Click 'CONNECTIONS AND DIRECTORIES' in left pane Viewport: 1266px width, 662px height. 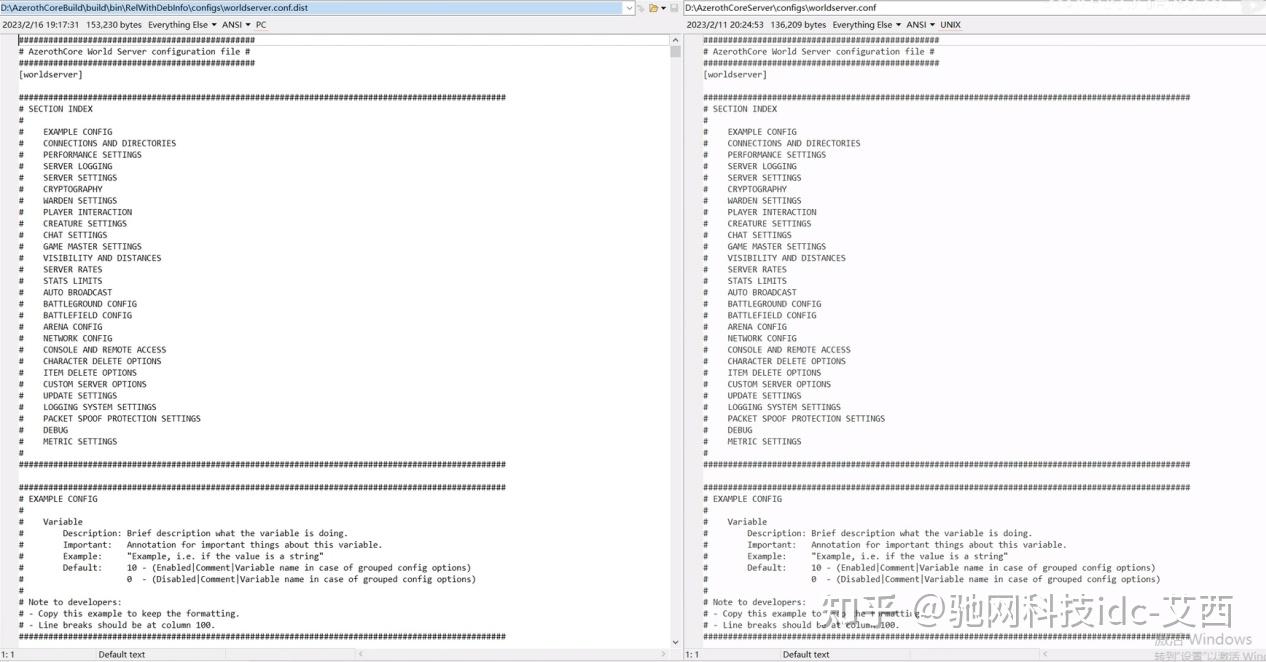coord(109,143)
